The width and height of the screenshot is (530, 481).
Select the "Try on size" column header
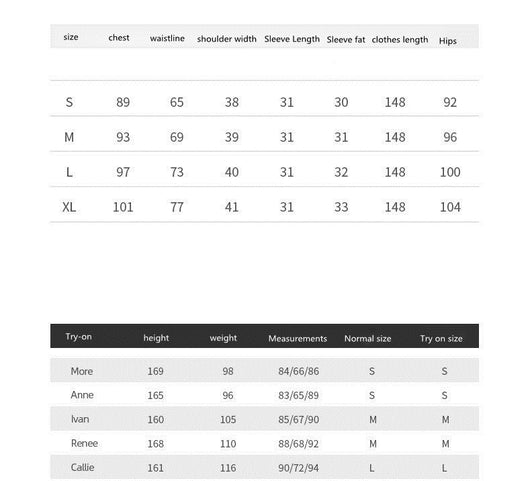pos(441,338)
